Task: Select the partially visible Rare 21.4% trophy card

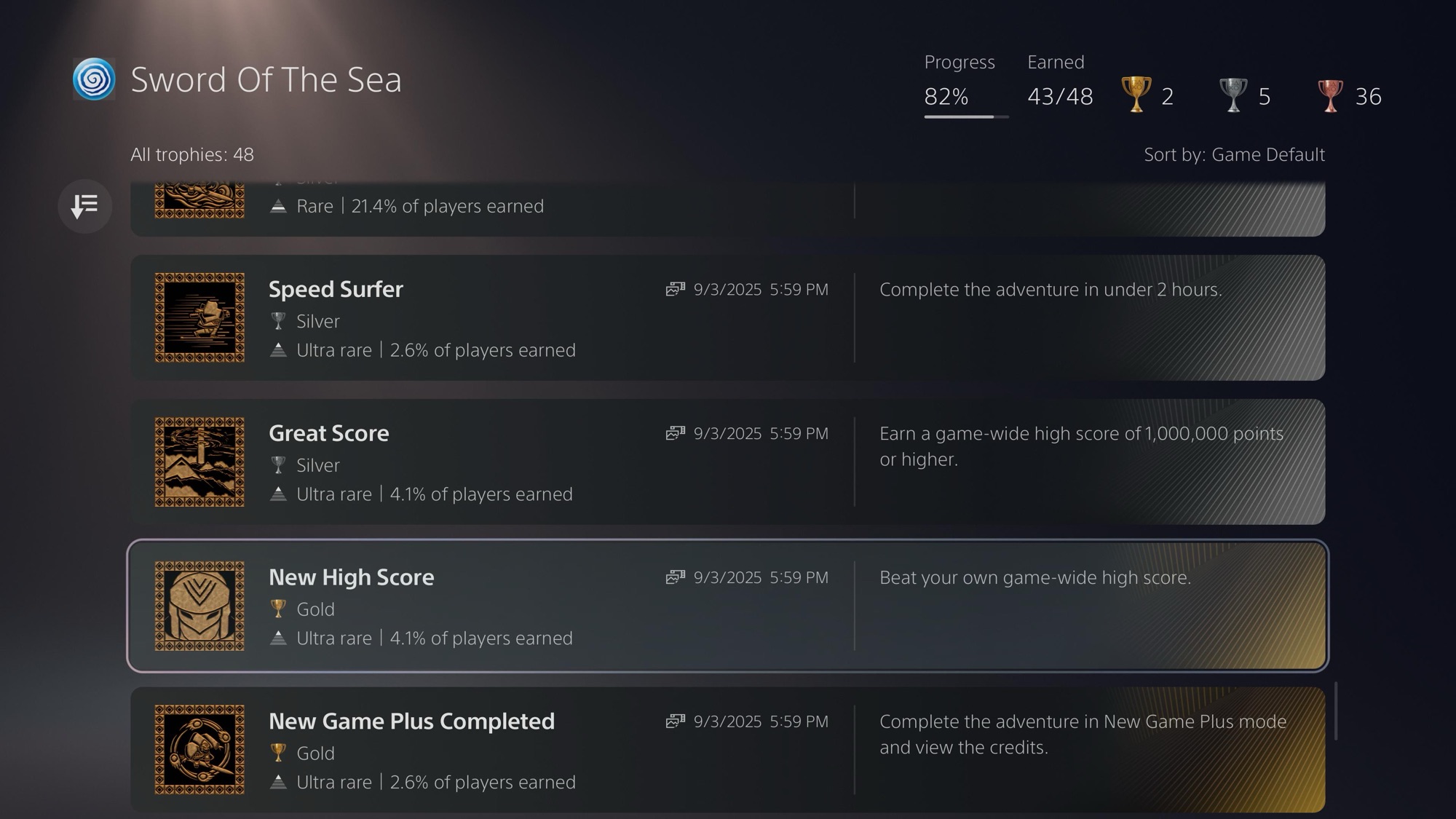Action: 728,208
